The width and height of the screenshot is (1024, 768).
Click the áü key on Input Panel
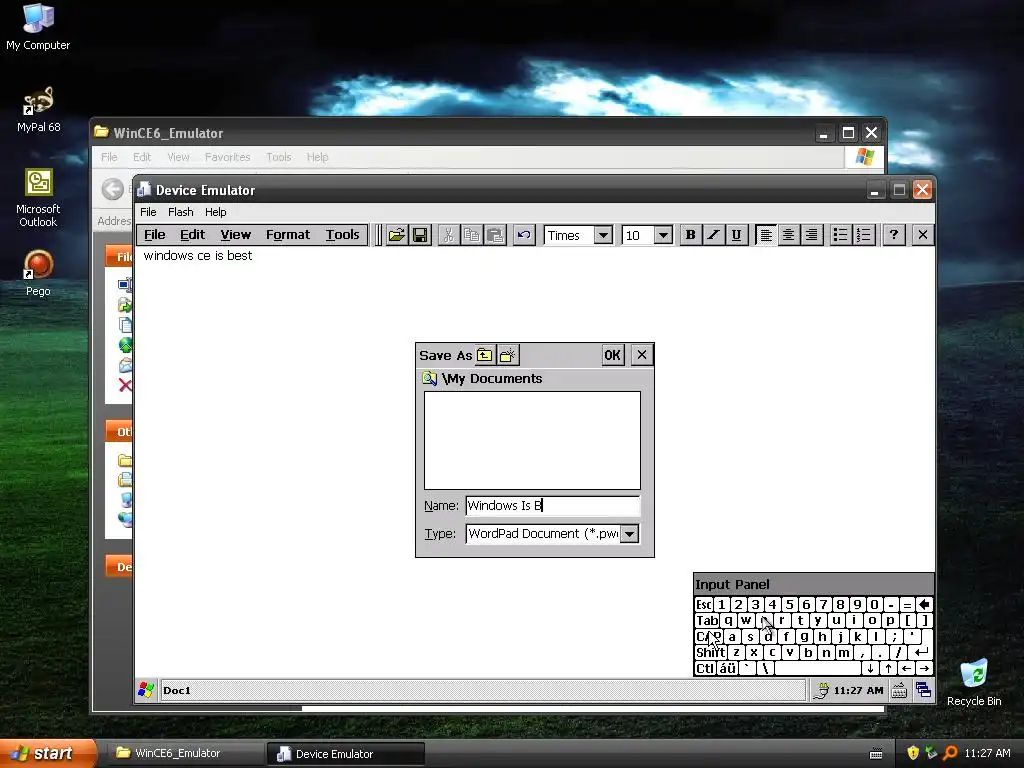728,668
